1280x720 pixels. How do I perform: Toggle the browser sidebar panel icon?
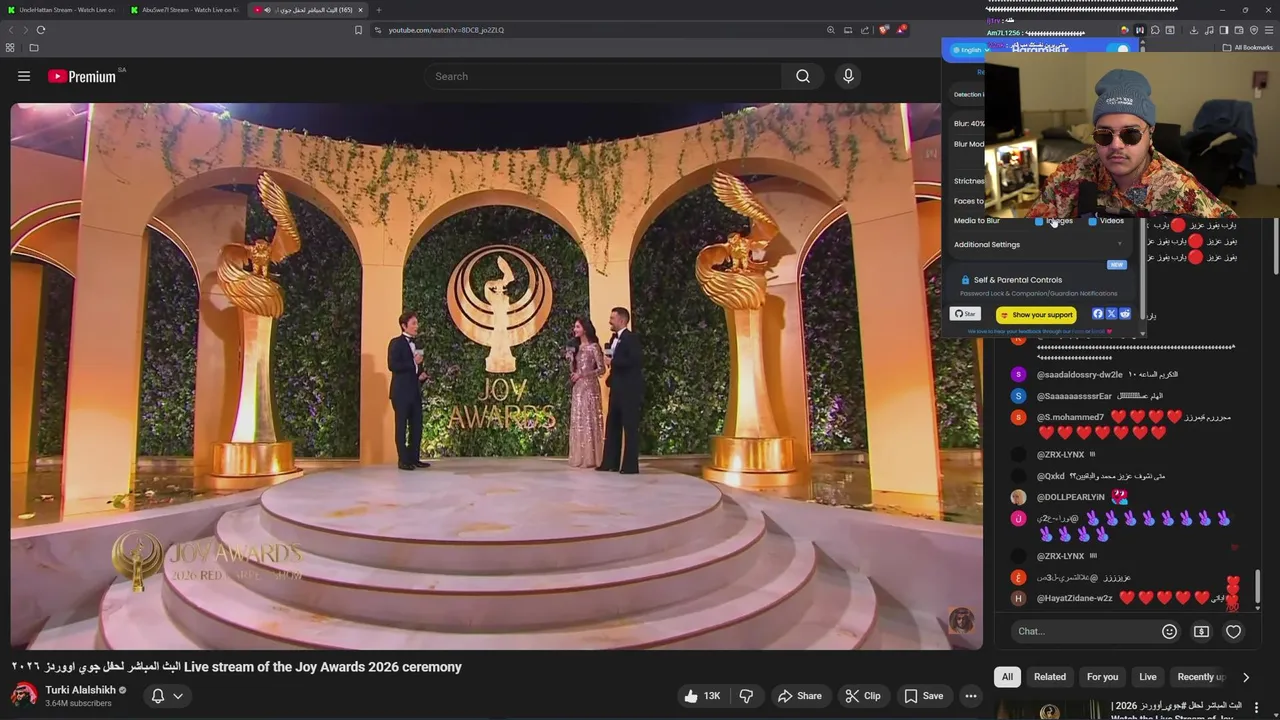(1224, 30)
